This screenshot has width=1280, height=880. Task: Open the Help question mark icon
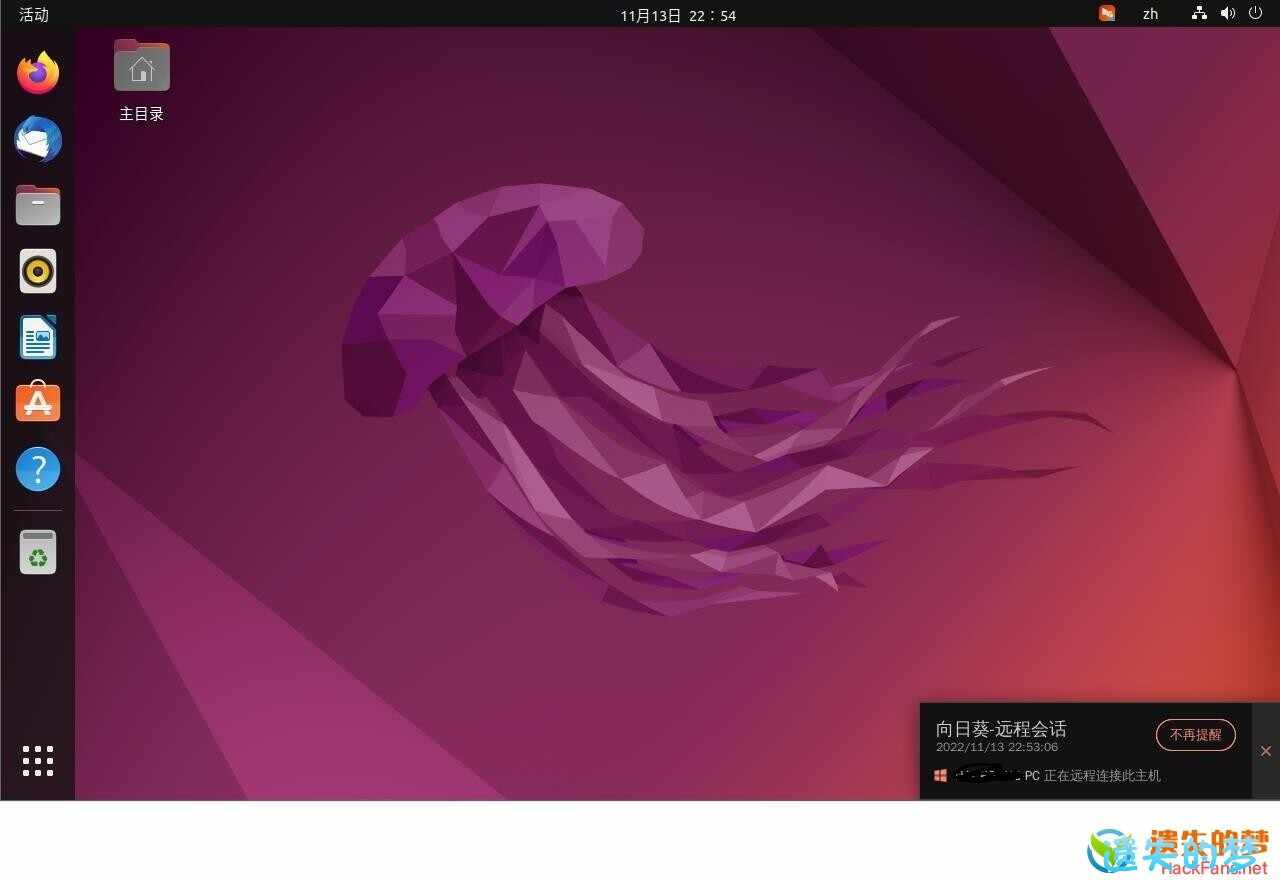(x=38, y=468)
